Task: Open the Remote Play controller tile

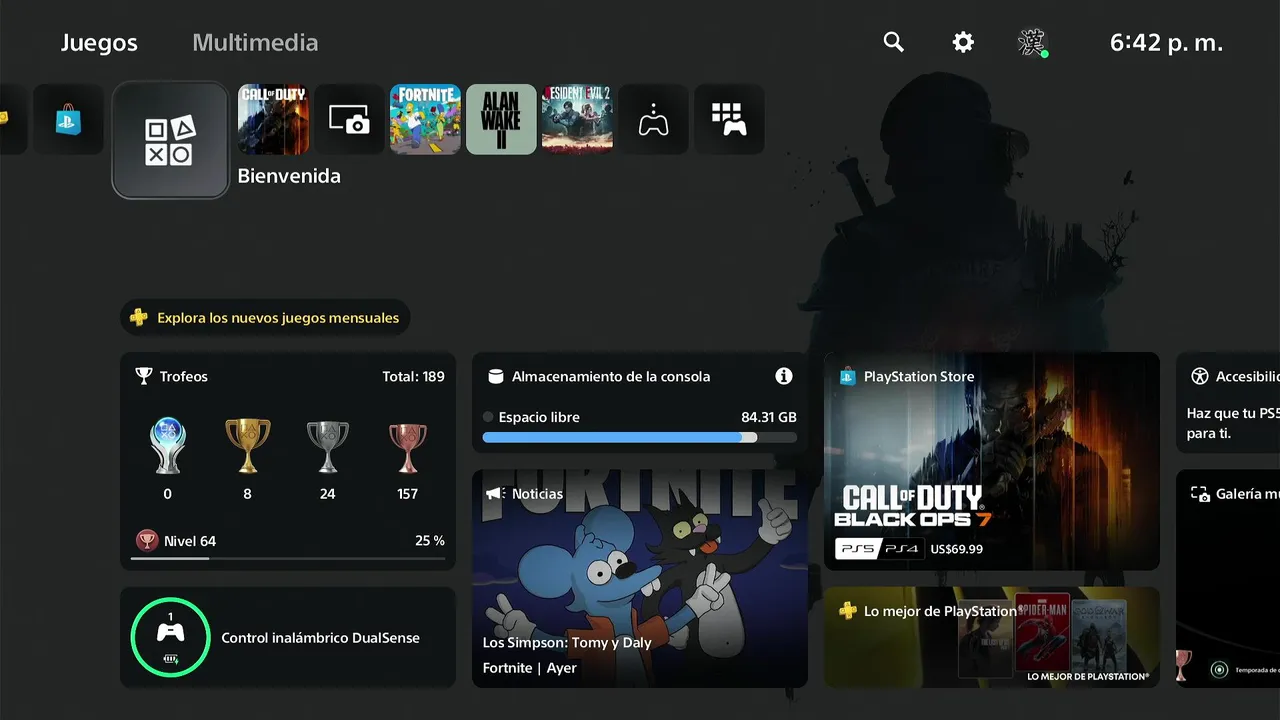Action: coord(653,119)
